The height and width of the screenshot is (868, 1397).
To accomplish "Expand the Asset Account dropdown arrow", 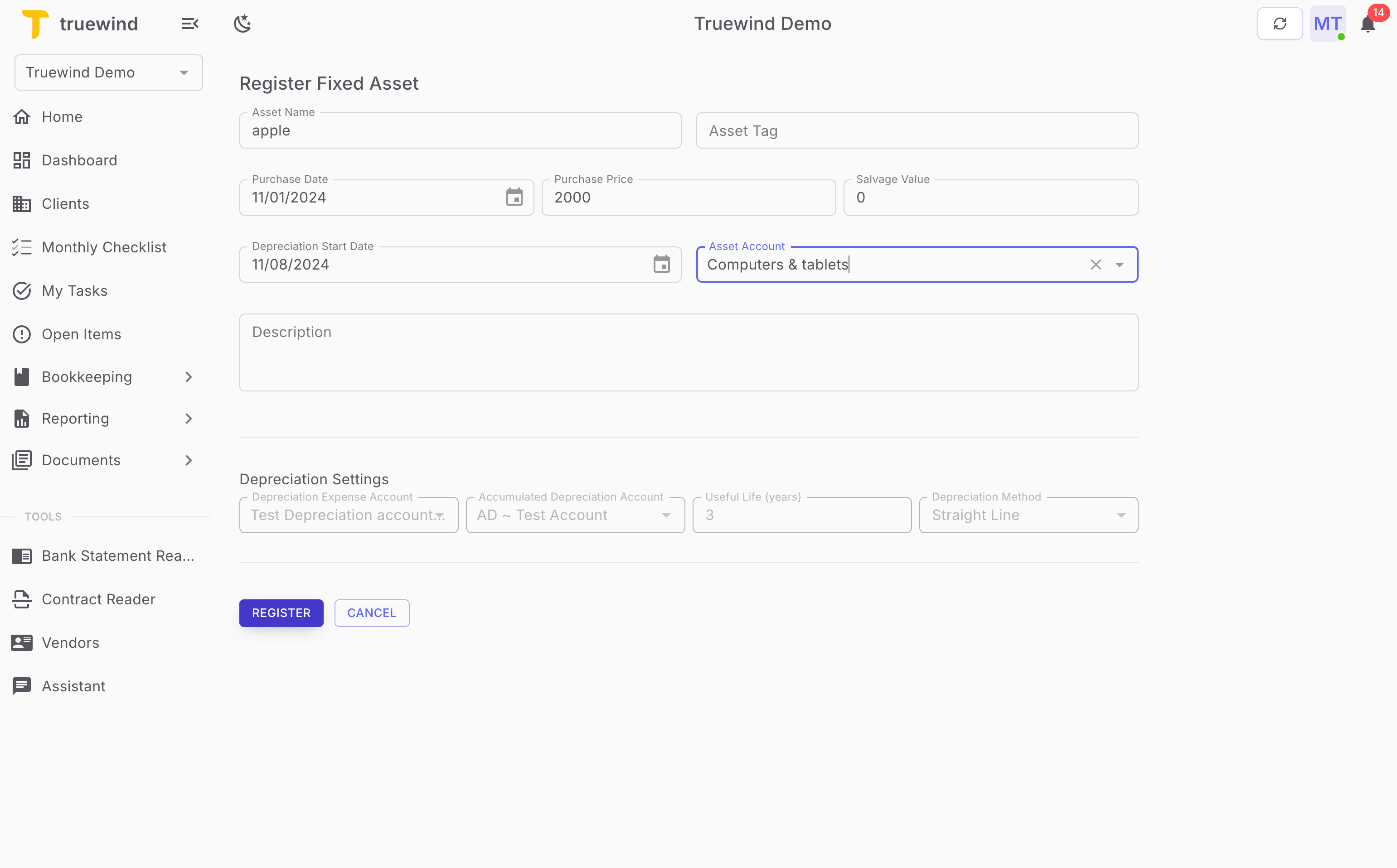I will [x=1120, y=264].
